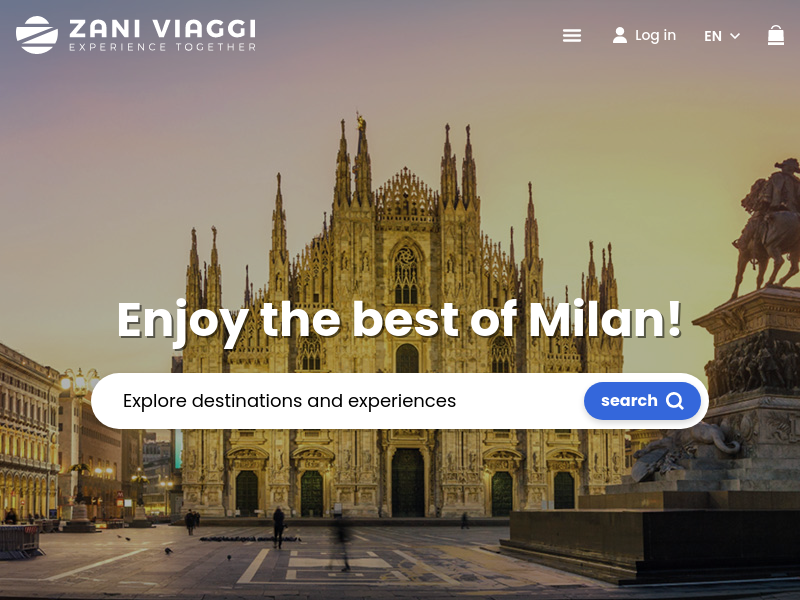Click the Zani Viaggi round globe logo
Image resolution: width=800 pixels, height=600 pixels.
click(x=37, y=35)
